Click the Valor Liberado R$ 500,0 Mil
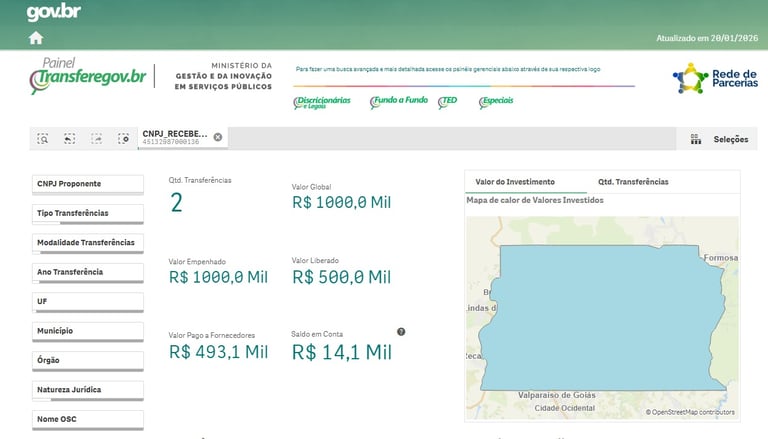The width and height of the screenshot is (768, 439). coord(341,277)
